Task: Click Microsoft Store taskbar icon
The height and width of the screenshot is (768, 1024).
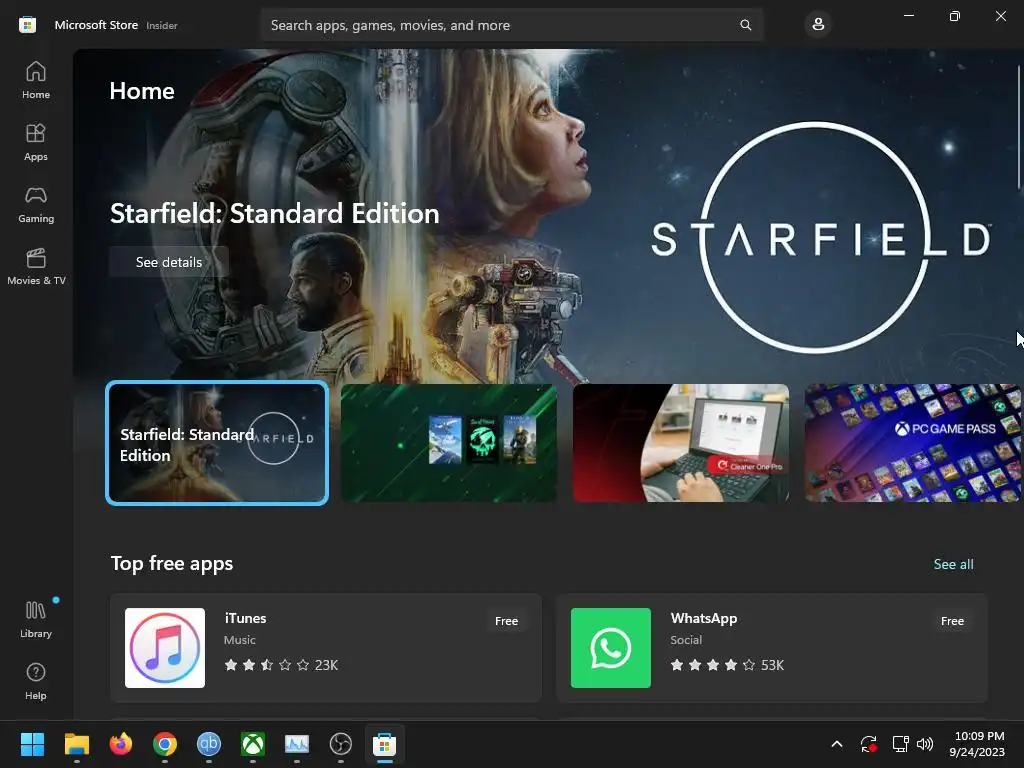Action: (x=385, y=744)
